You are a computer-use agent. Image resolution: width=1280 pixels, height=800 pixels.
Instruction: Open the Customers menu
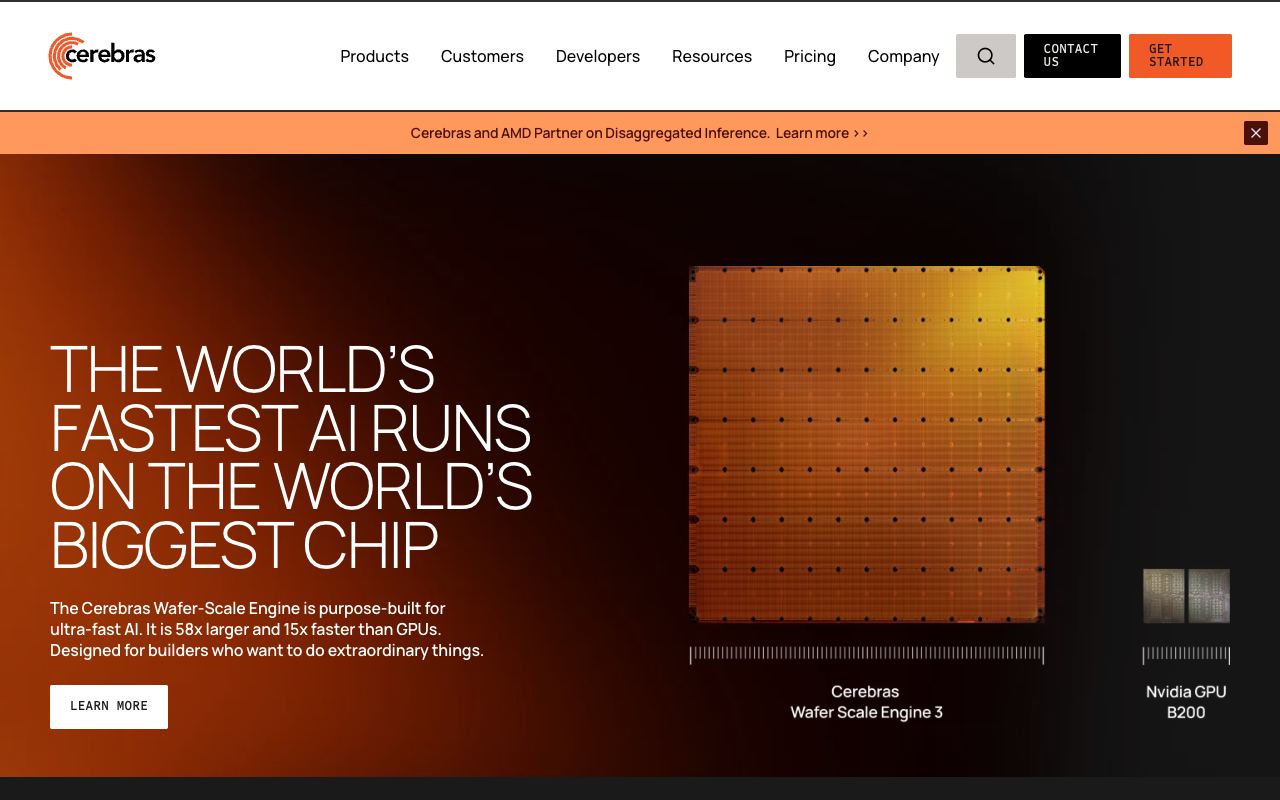[482, 56]
